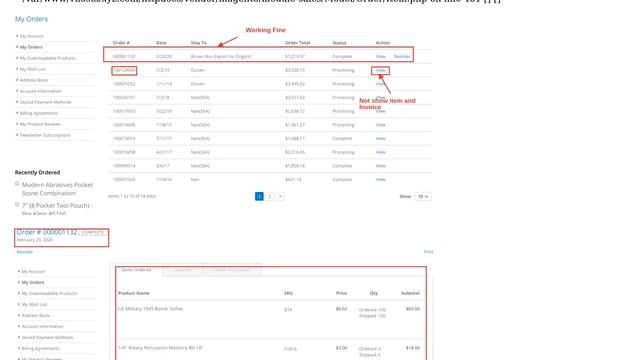Tick the Modern Abrasives Pocket Stone Combination checkbox

coord(17,184)
